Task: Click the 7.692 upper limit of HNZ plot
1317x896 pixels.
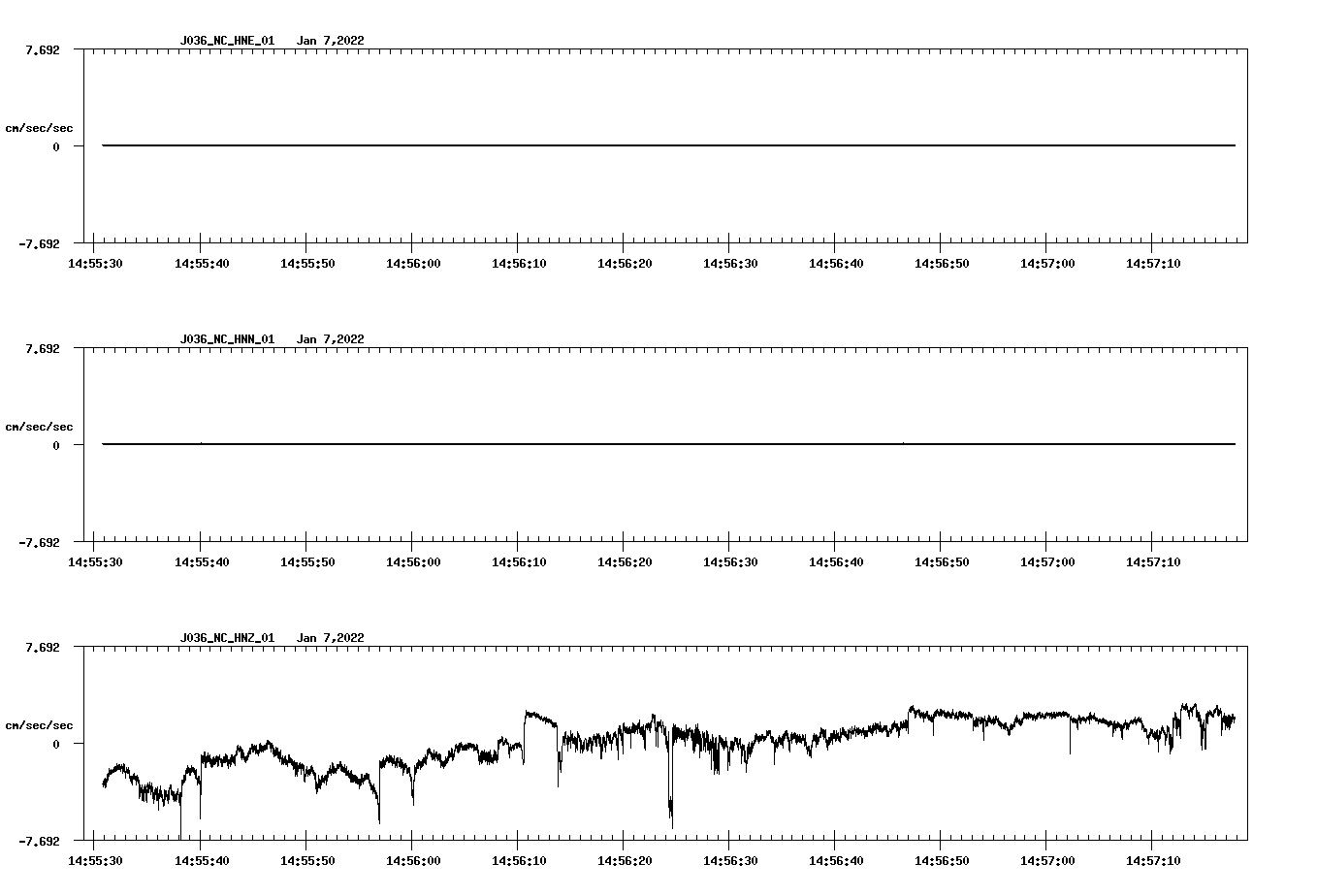Action: point(42,647)
